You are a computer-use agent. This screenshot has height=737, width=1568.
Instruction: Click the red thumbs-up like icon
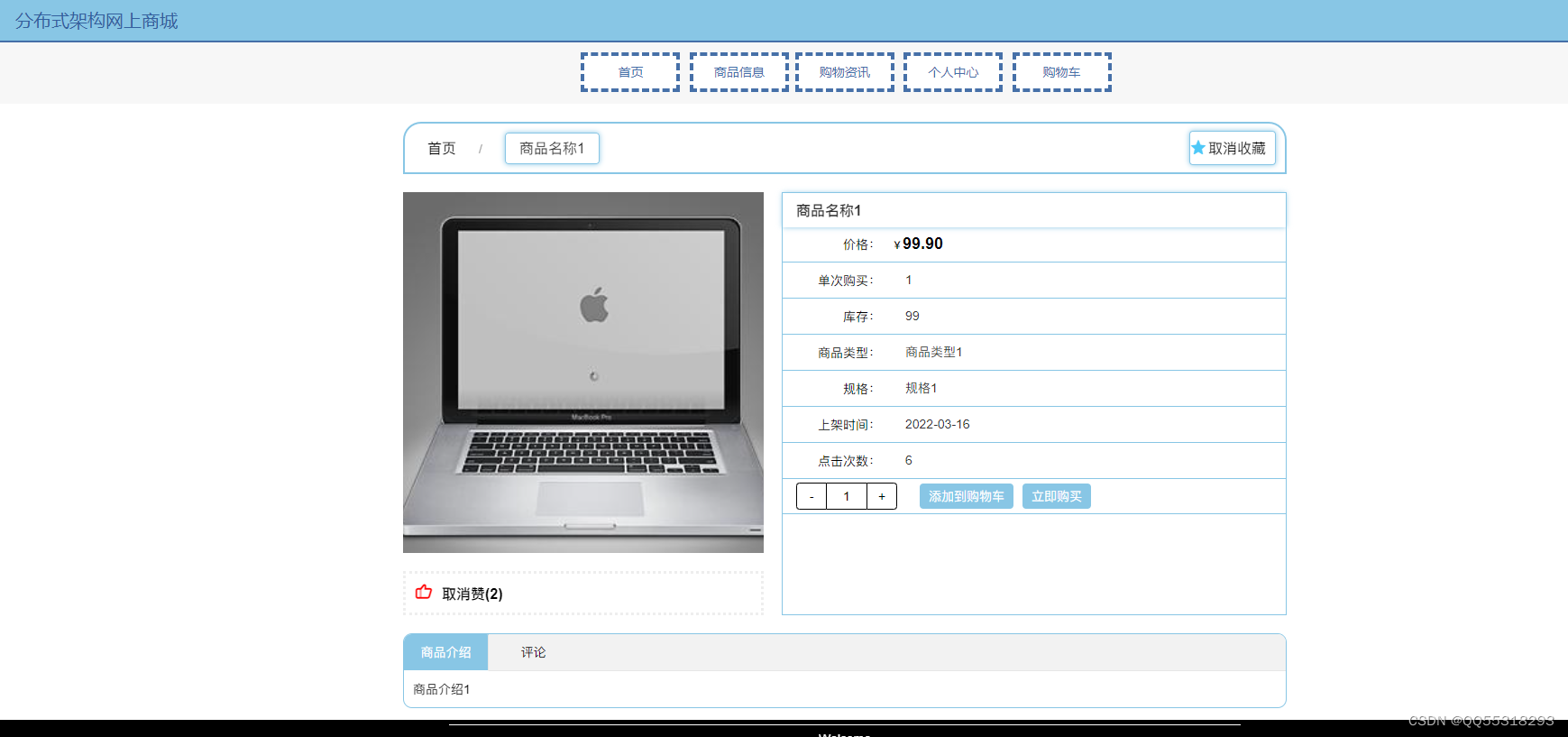pyautogui.click(x=424, y=592)
